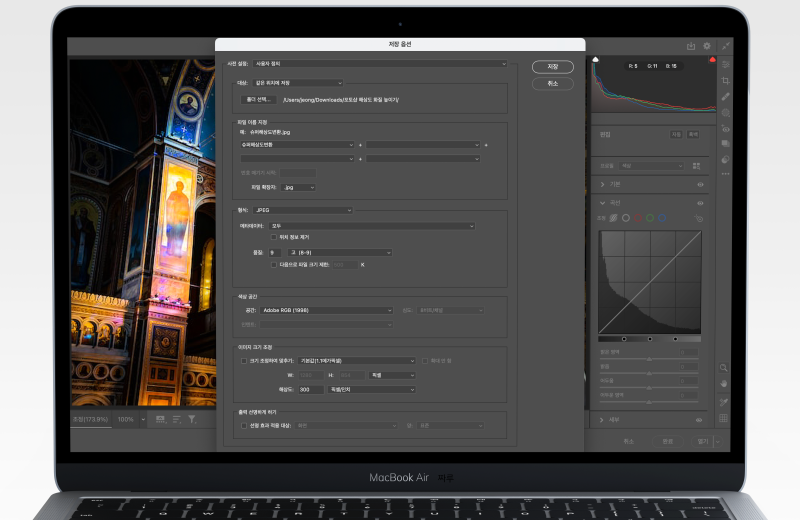Open the Presets overlapping circles icon
Image resolution: width=800 pixels, height=520 pixels.
pyautogui.click(x=726, y=159)
